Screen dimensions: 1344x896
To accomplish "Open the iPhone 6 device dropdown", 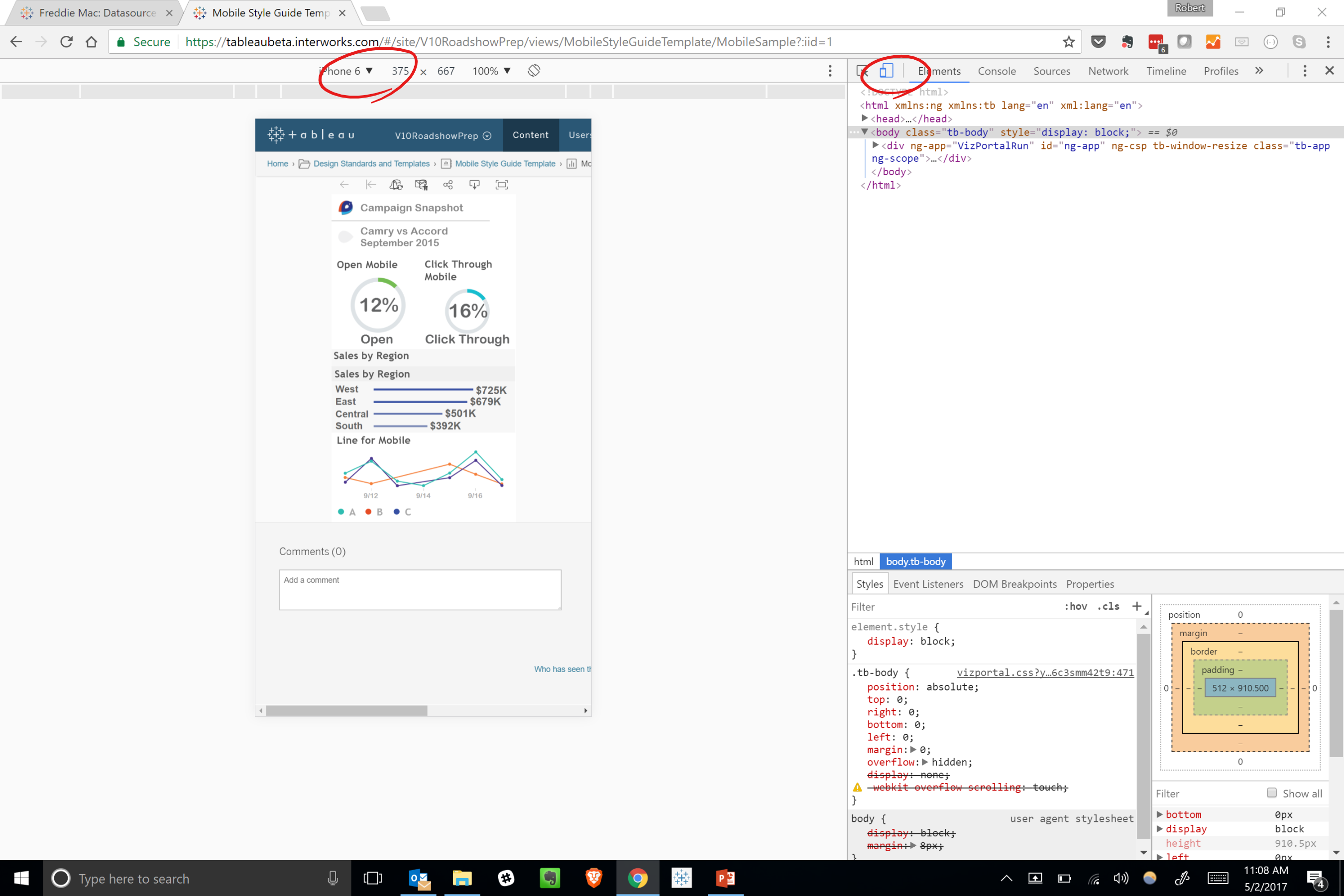I will [x=346, y=70].
